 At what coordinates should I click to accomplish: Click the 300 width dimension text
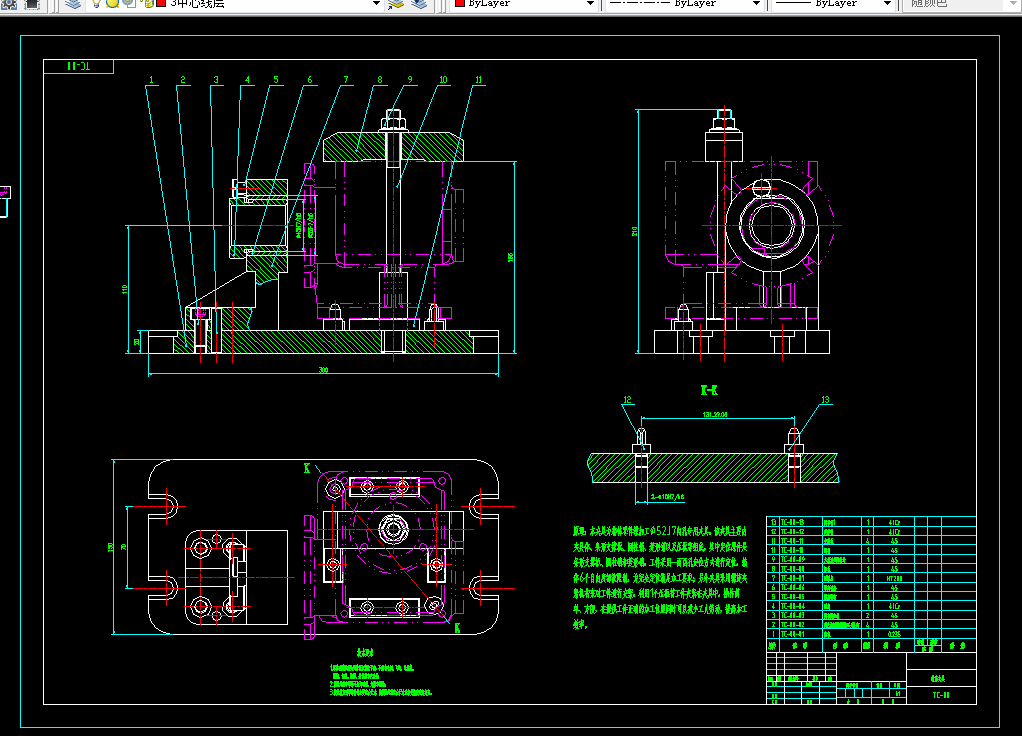[x=323, y=370]
